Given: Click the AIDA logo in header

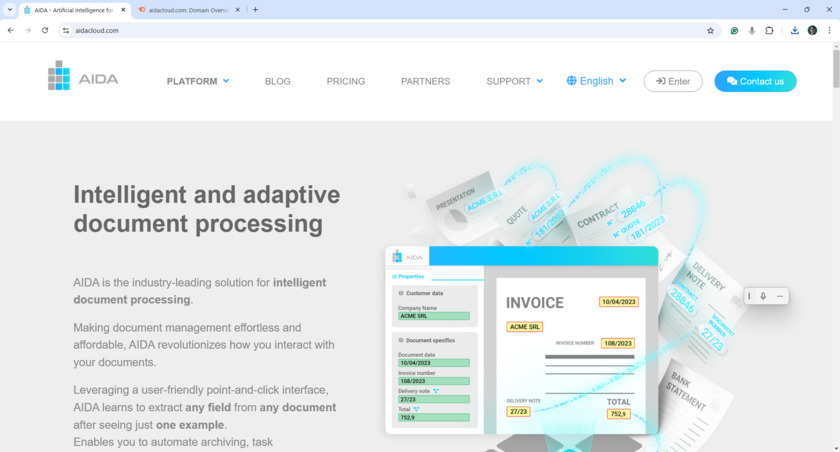Looking at the screenshot, I should click(x=83, y=76).
